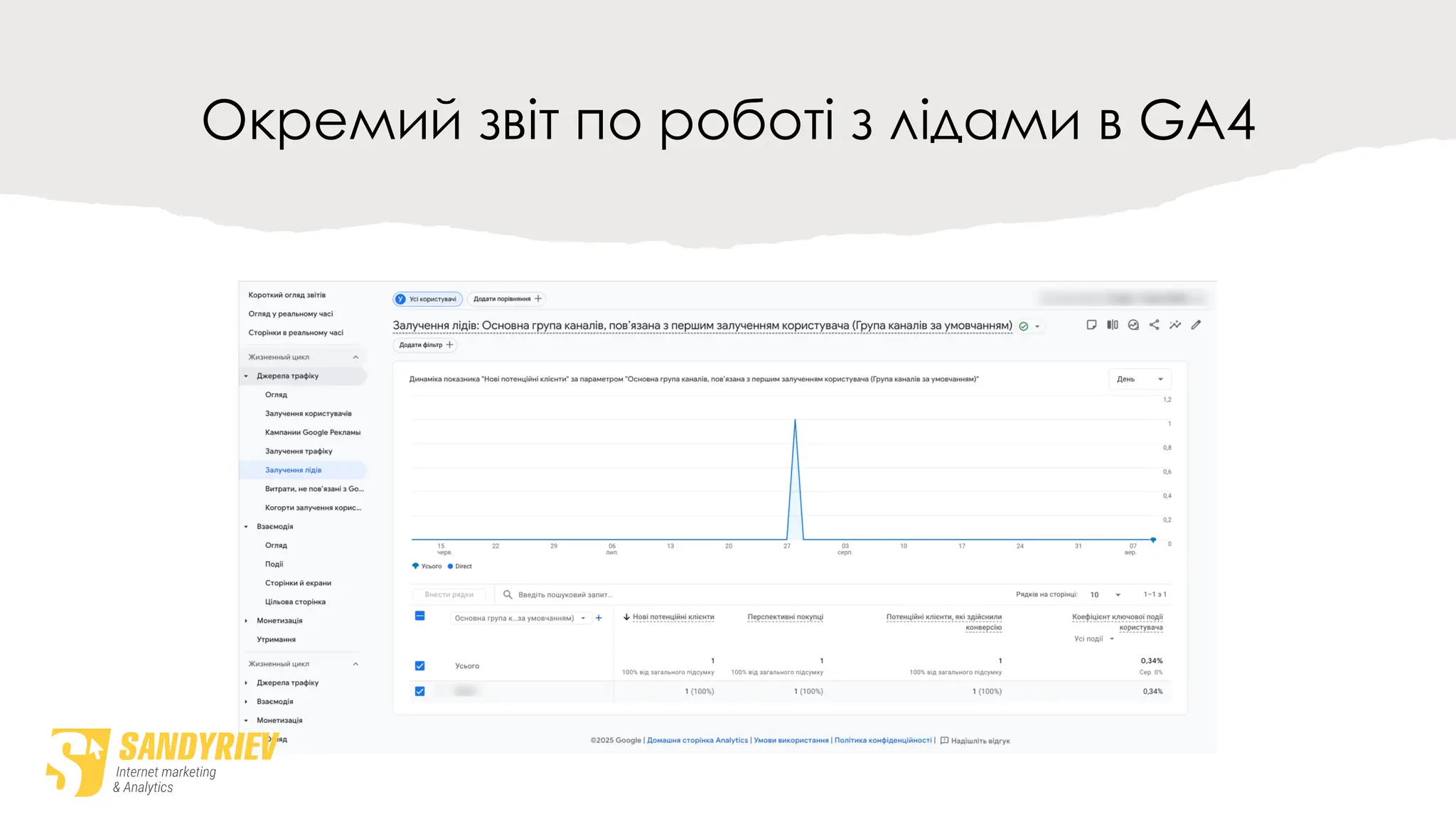This screenshot has height=819, width=1456.
Task: Click the chart peak near 27
Action: point(795,420)
